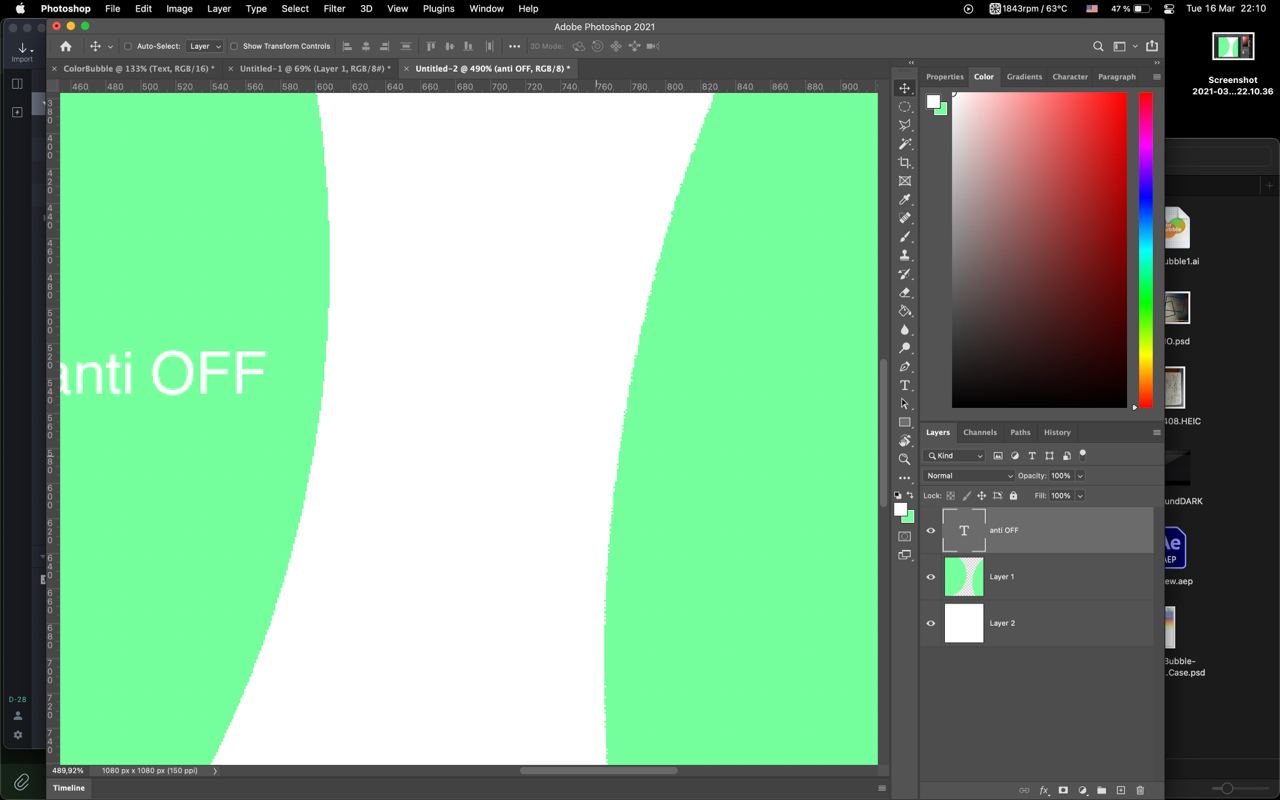This screenshot has height=800, width=1280.
Task: Activate the Horizontal Type tool
Action: point(905,385)
